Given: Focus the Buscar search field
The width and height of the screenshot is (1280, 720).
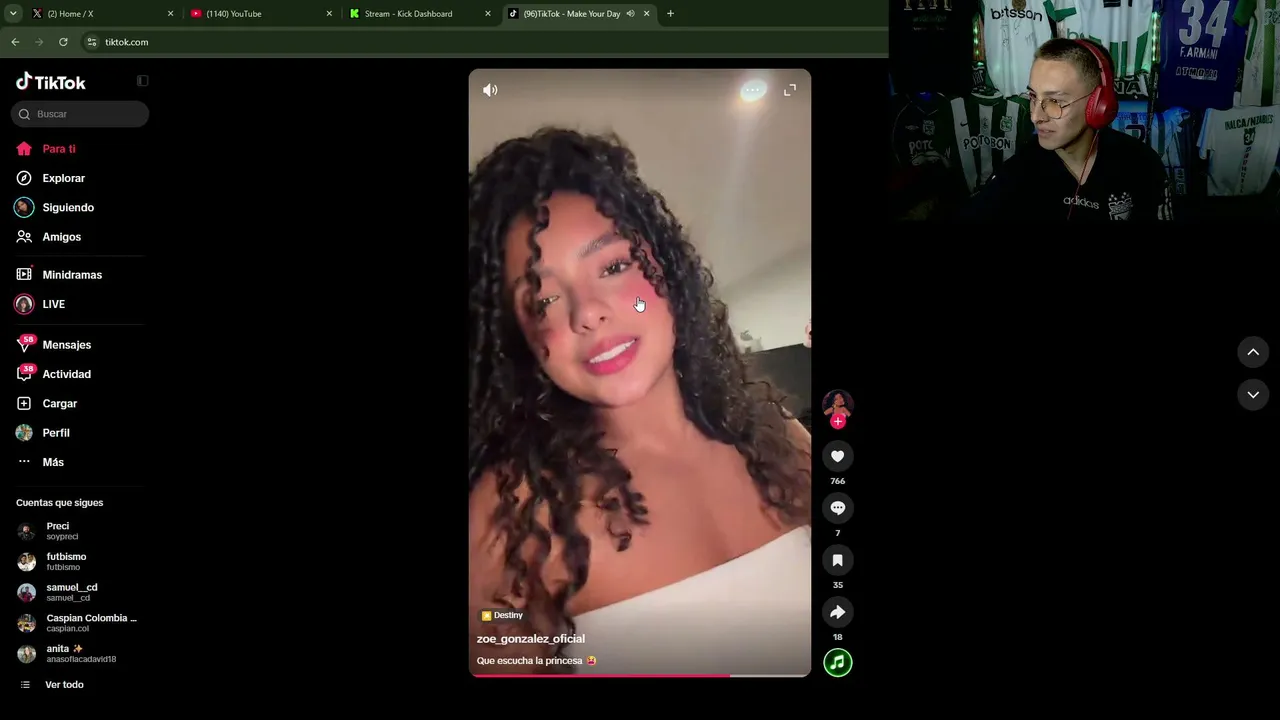Looking at the screenshot, I should (x=80, y=114).
